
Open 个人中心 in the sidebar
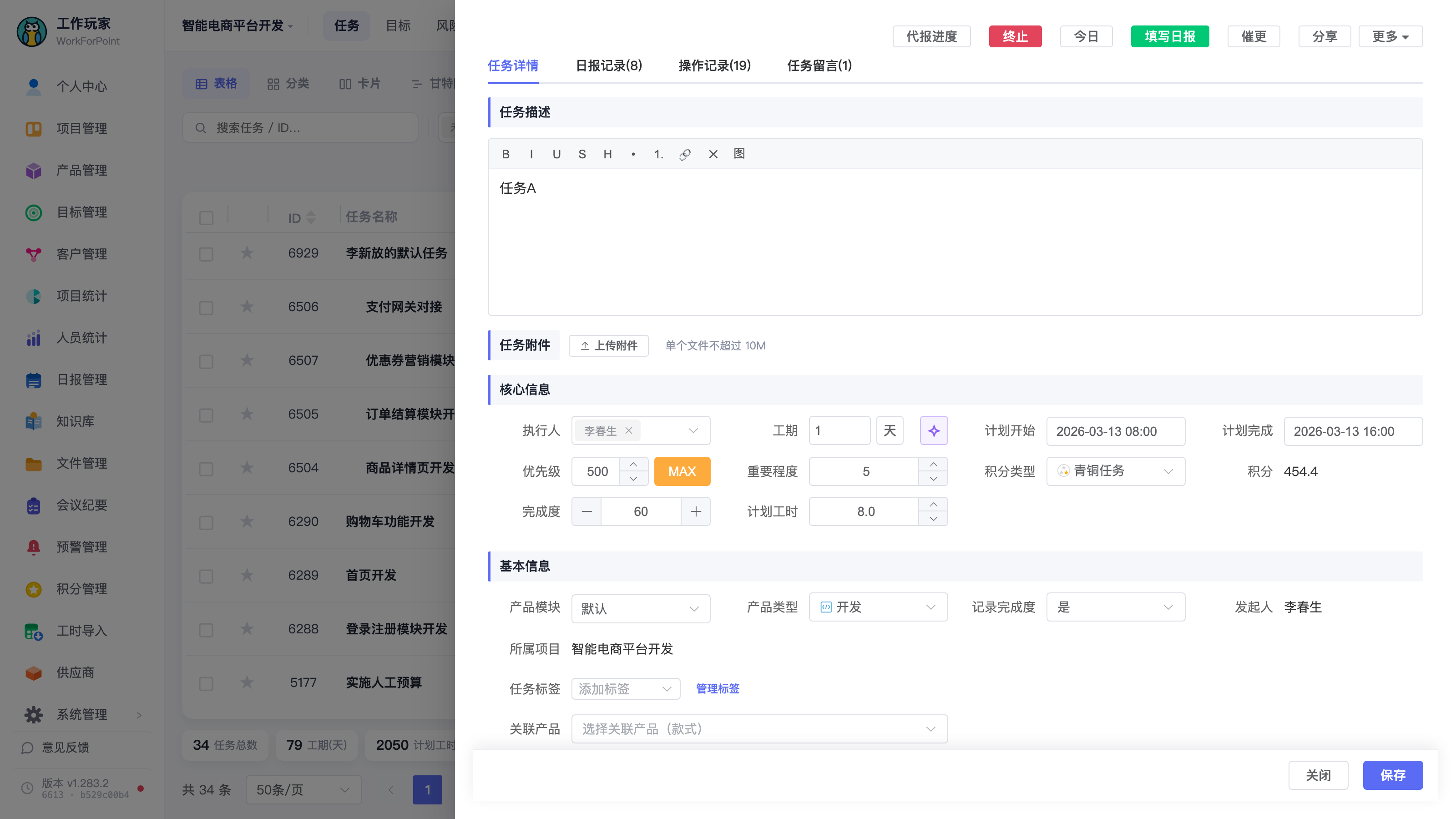[82, 86]
